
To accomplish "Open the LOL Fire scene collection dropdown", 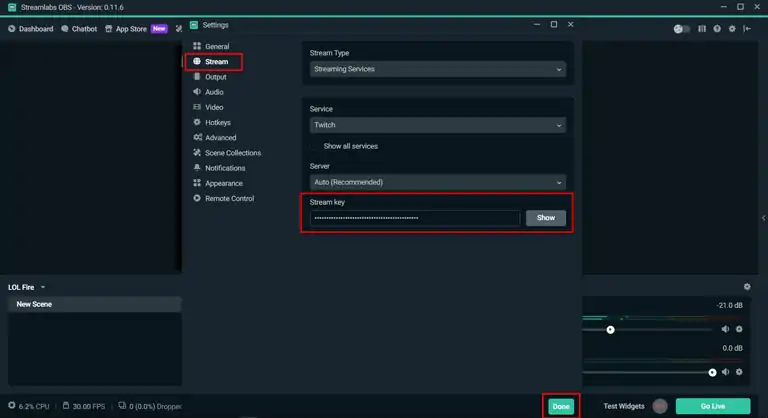I will click(26, 287).
